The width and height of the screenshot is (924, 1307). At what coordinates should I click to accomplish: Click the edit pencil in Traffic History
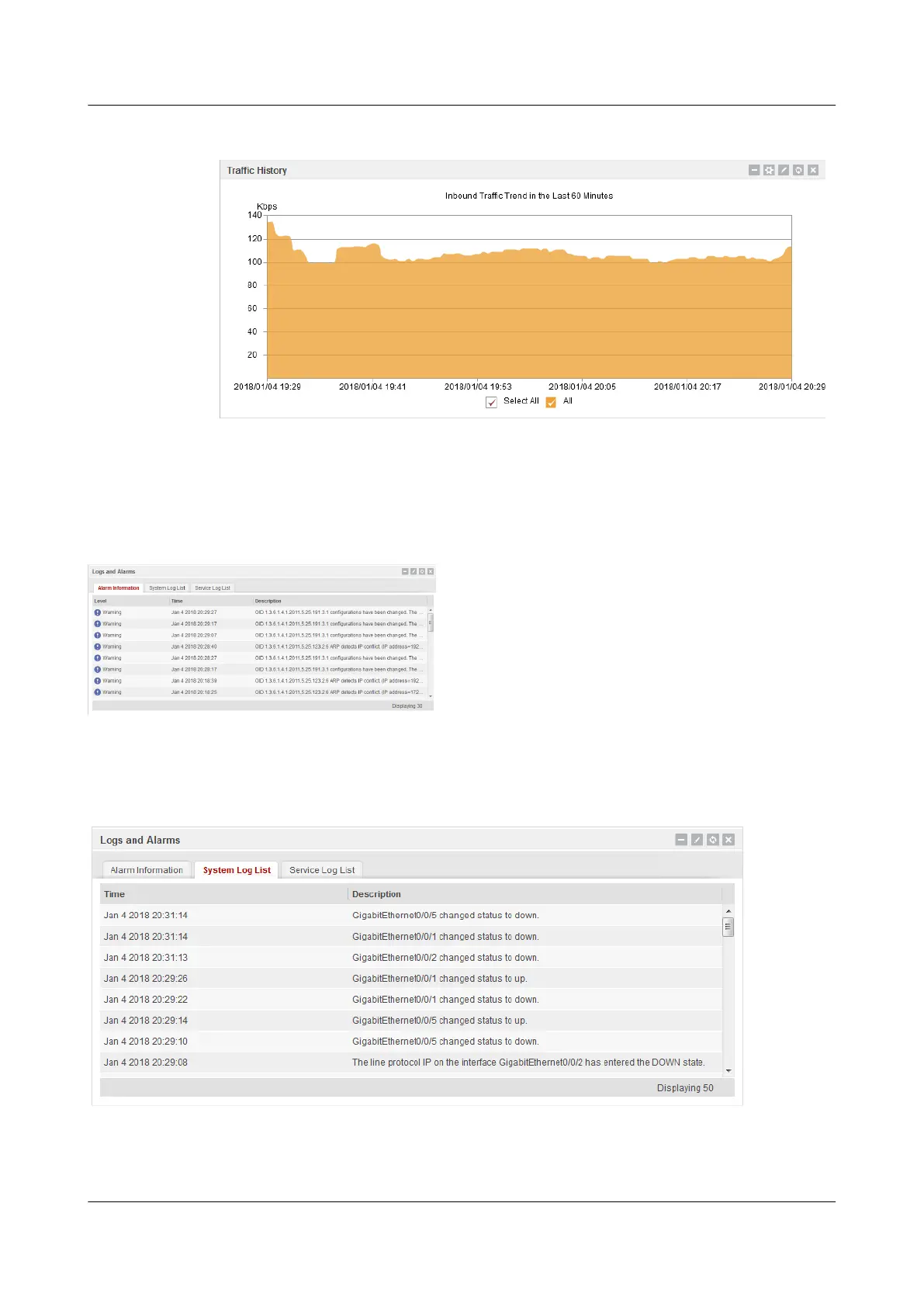(x=784, y=170)
